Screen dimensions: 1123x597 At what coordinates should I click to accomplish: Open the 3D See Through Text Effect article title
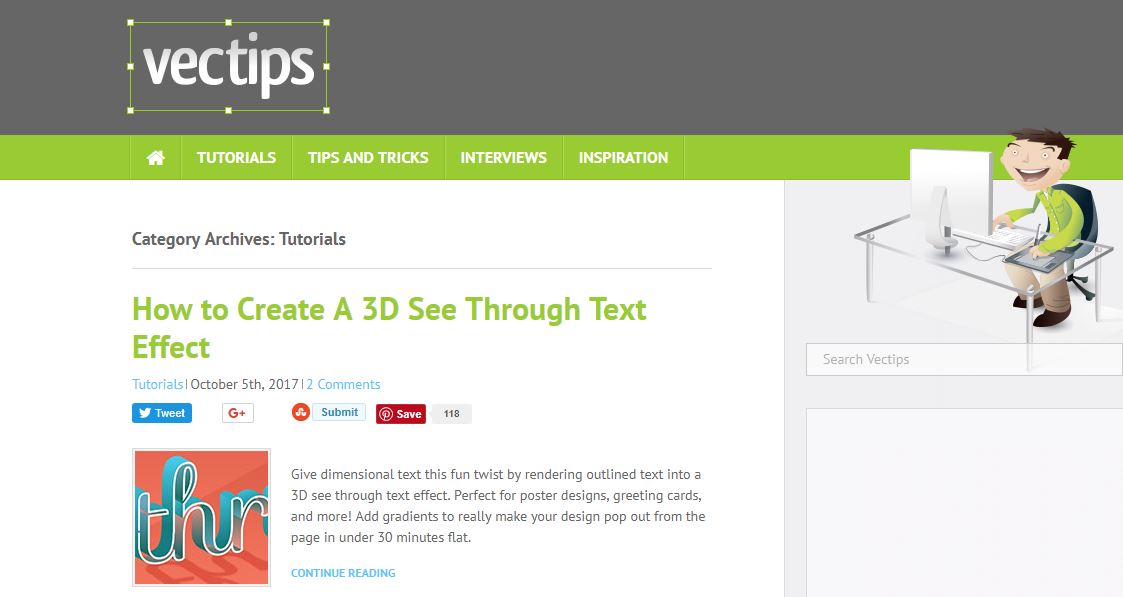[389, 329]
